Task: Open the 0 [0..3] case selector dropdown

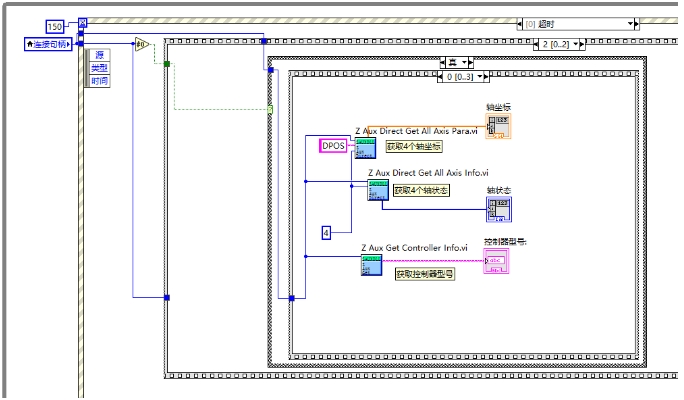Action: (480, 77)
